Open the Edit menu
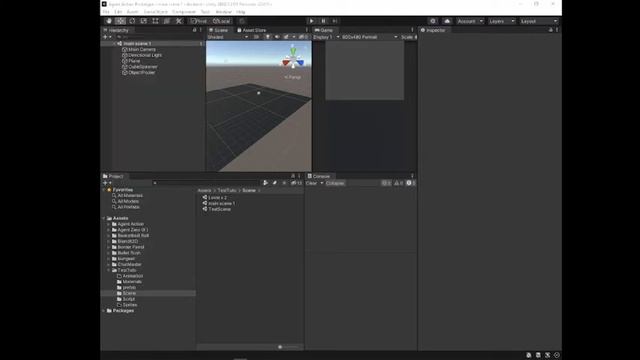This screenshot has width=640, height=360. (x=118, y=12)
